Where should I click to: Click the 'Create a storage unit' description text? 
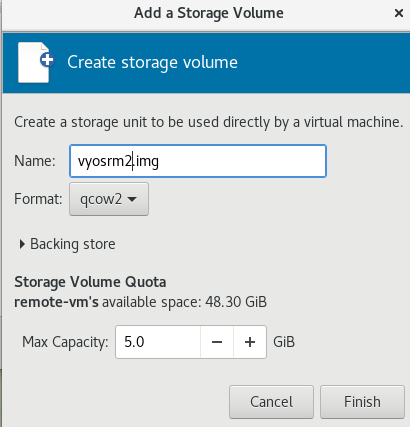tap(209, 122)
